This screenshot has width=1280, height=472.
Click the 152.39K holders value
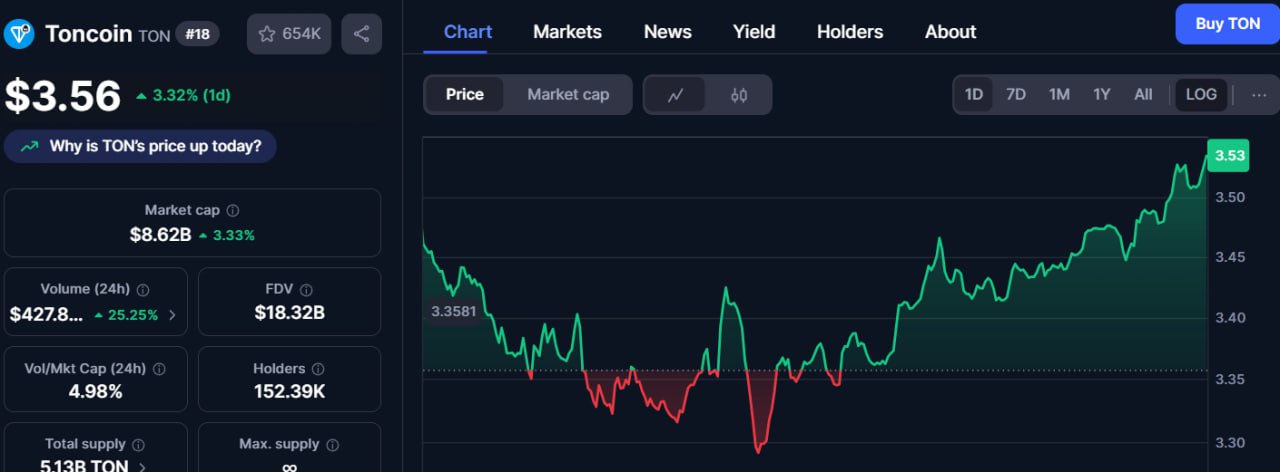[290, 391]
